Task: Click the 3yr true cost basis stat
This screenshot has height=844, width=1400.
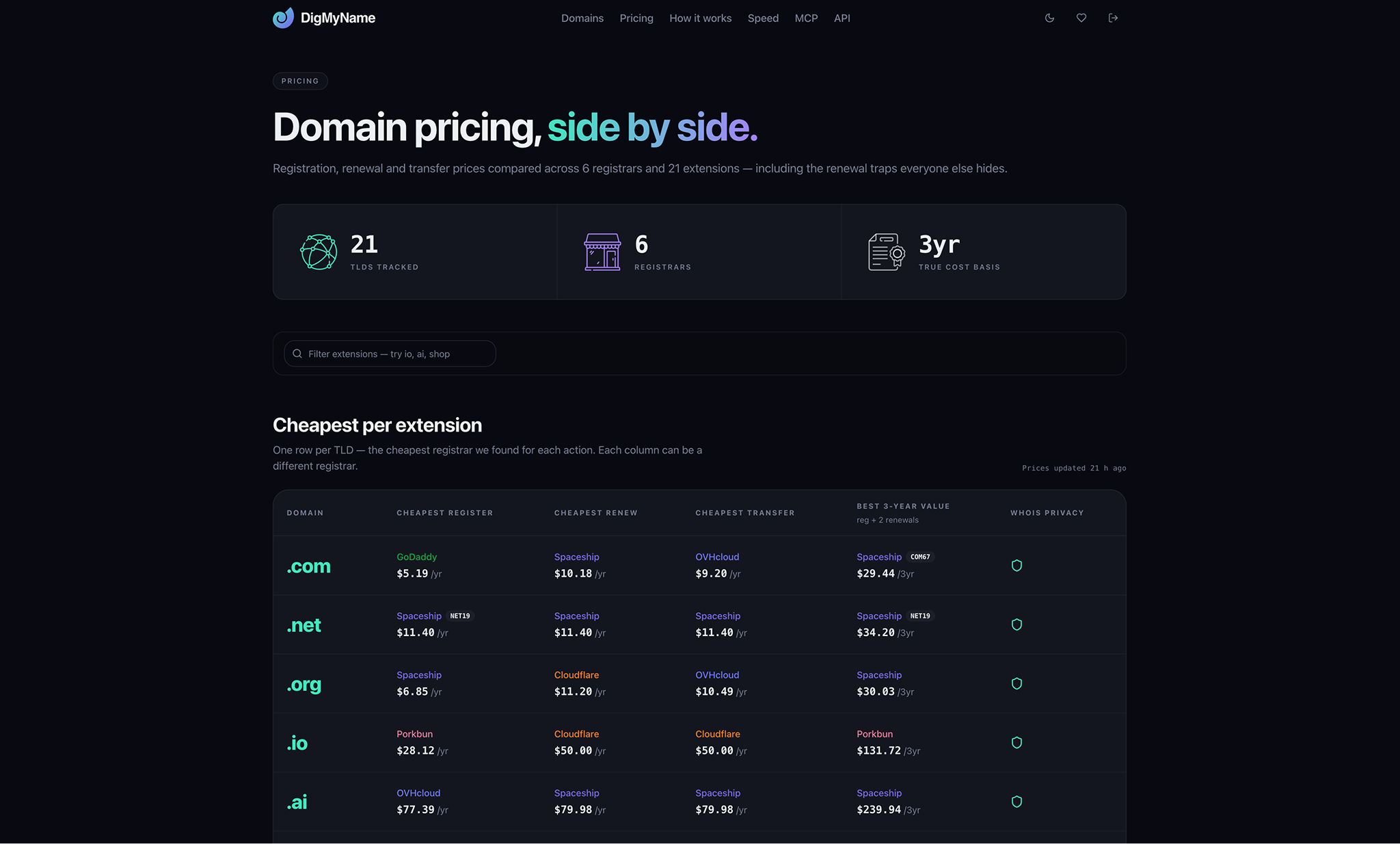Action: (x=939, y=244)
